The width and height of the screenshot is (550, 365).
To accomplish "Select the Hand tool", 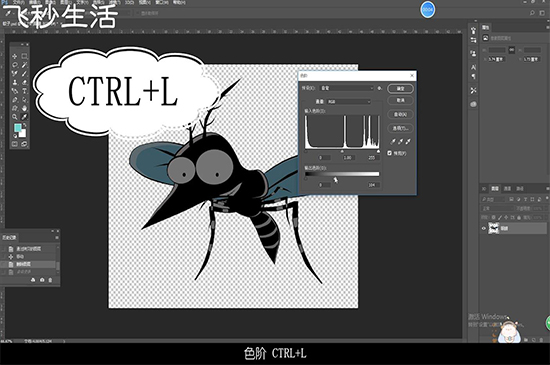I will (24, 108).
